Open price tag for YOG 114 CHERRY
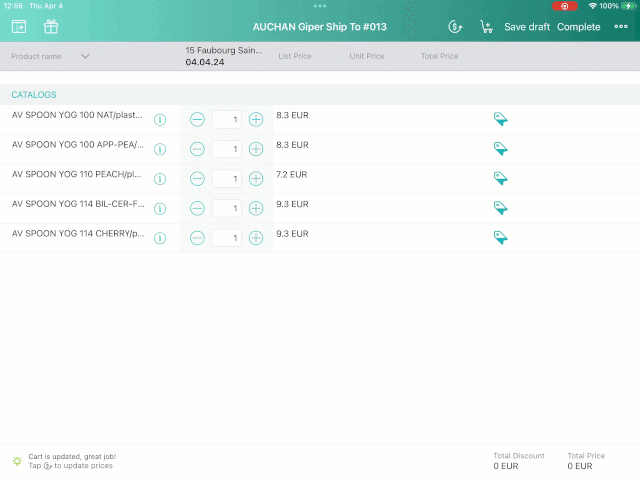The width and height of the screenshot is (640, 480). click(x=500, y=238)
